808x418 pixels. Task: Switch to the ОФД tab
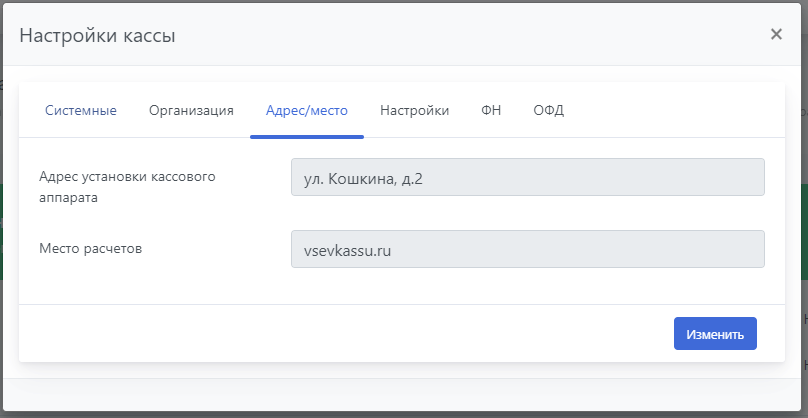[x=548, y=111]
